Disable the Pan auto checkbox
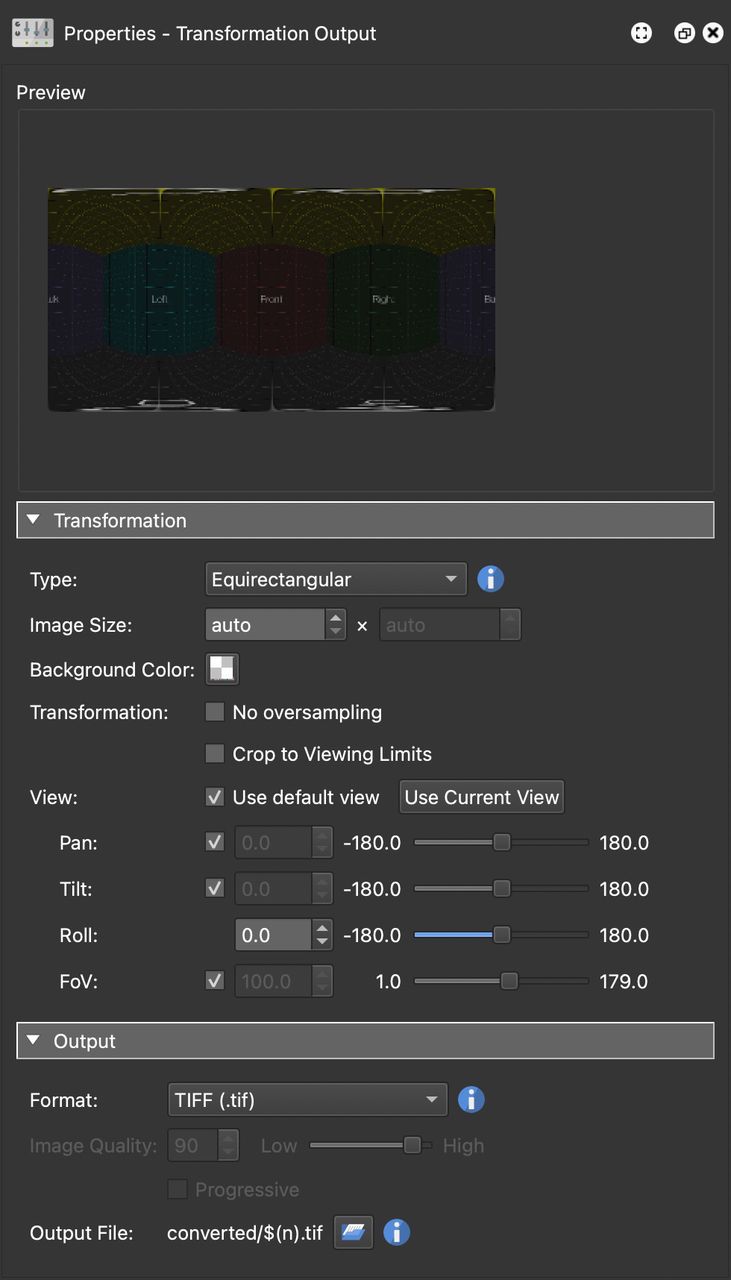 (x=214, y=842)
